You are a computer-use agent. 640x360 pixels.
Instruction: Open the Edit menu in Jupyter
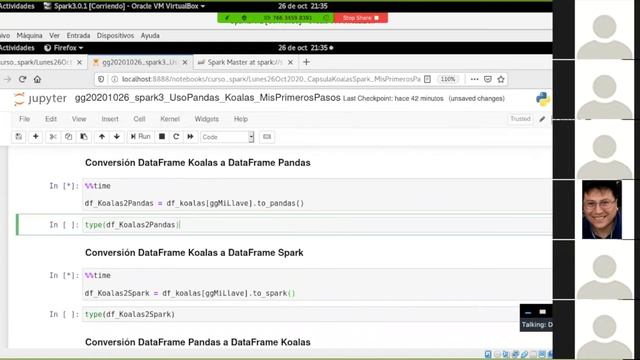pyautogui.click(x=51, y=119)
